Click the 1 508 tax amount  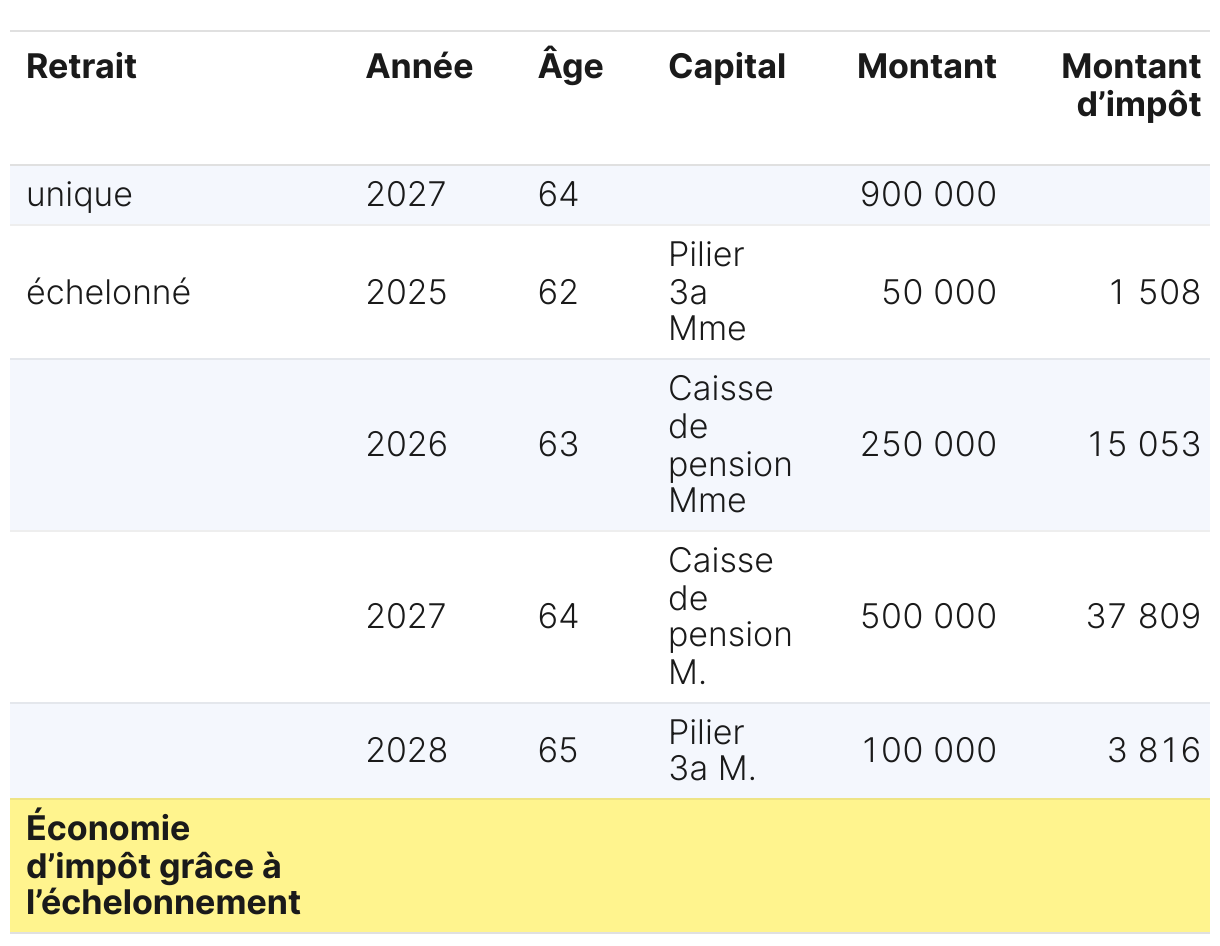(x=1154, y=292)
